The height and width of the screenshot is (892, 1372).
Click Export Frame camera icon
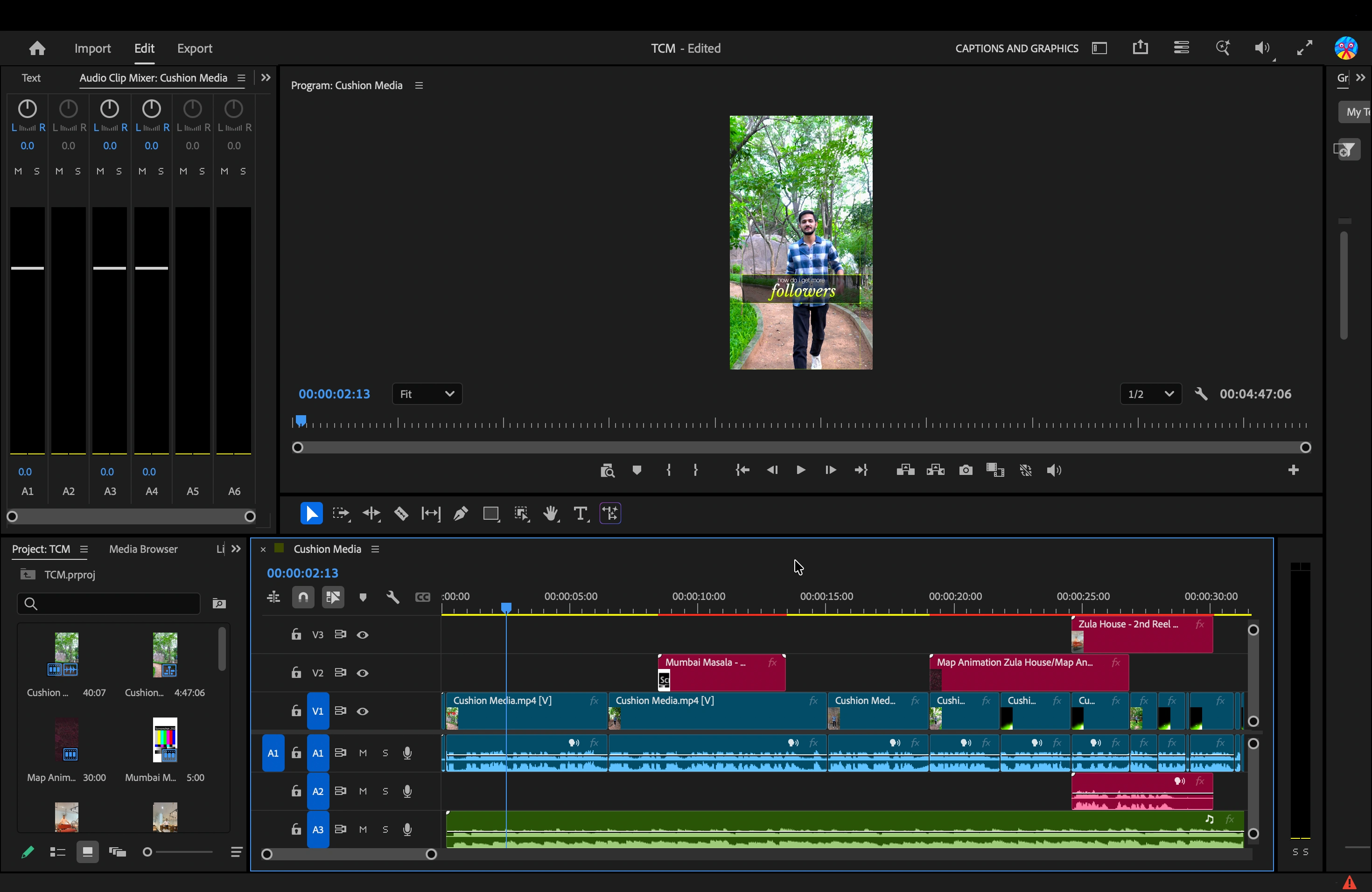coord(966,470)
